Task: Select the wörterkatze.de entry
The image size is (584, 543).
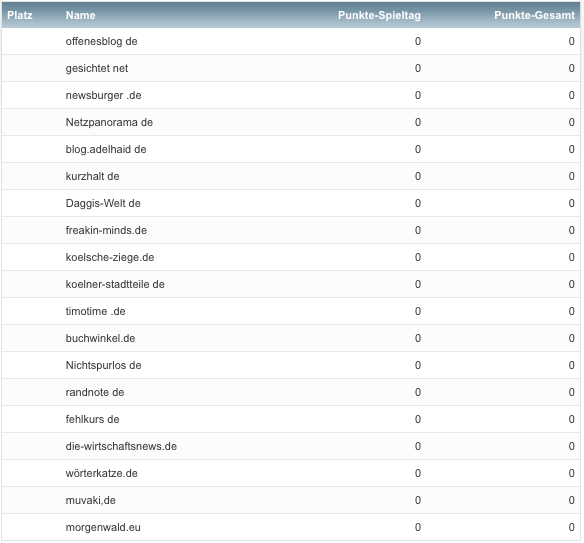Action: (x=102, y=473)
